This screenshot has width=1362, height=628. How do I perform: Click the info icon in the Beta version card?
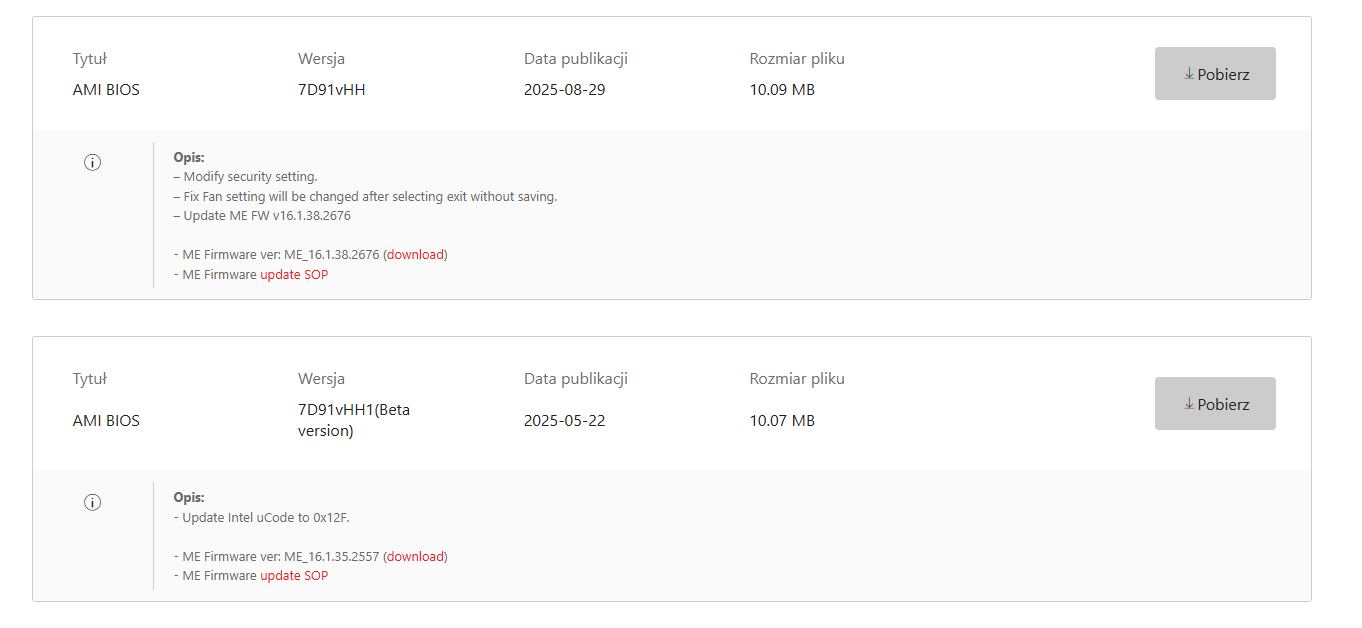point(92,502)
